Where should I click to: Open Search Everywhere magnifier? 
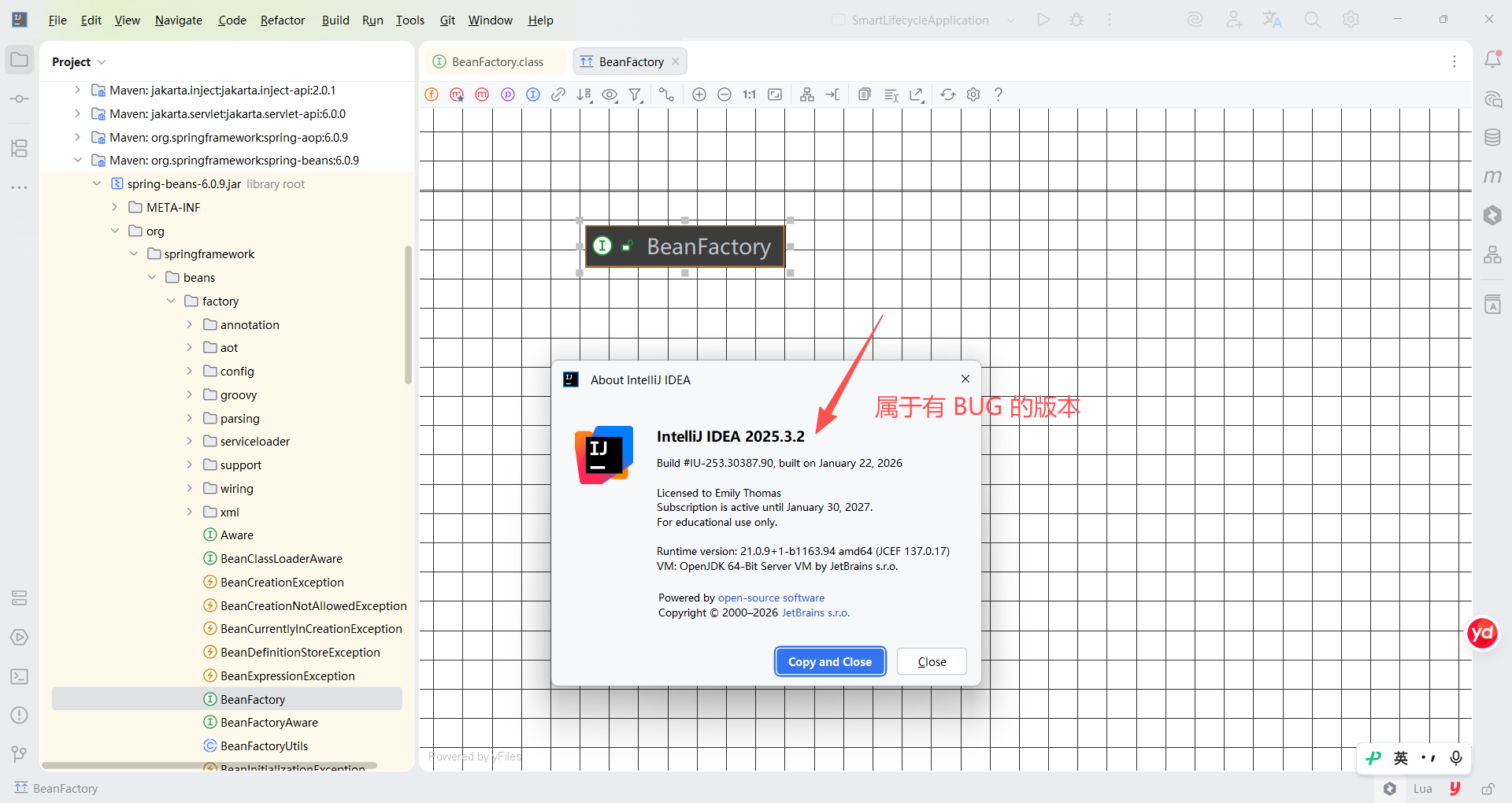click(x=1312, y=20)
